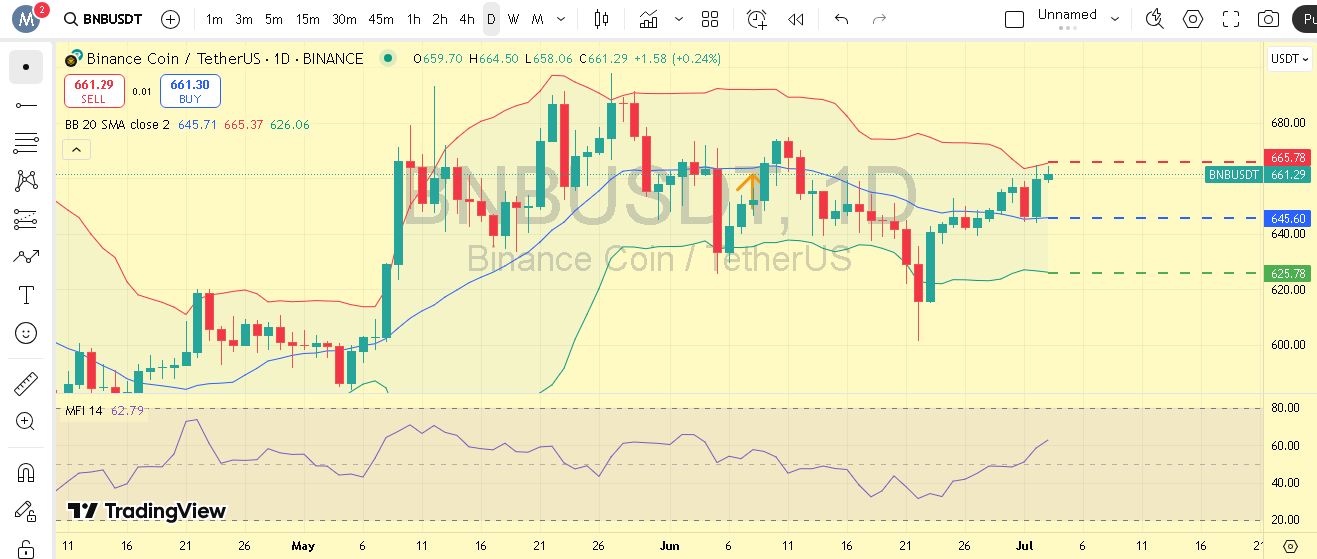
Task: Click the MFI 14 indicator legend
Action: coord(84,411)
